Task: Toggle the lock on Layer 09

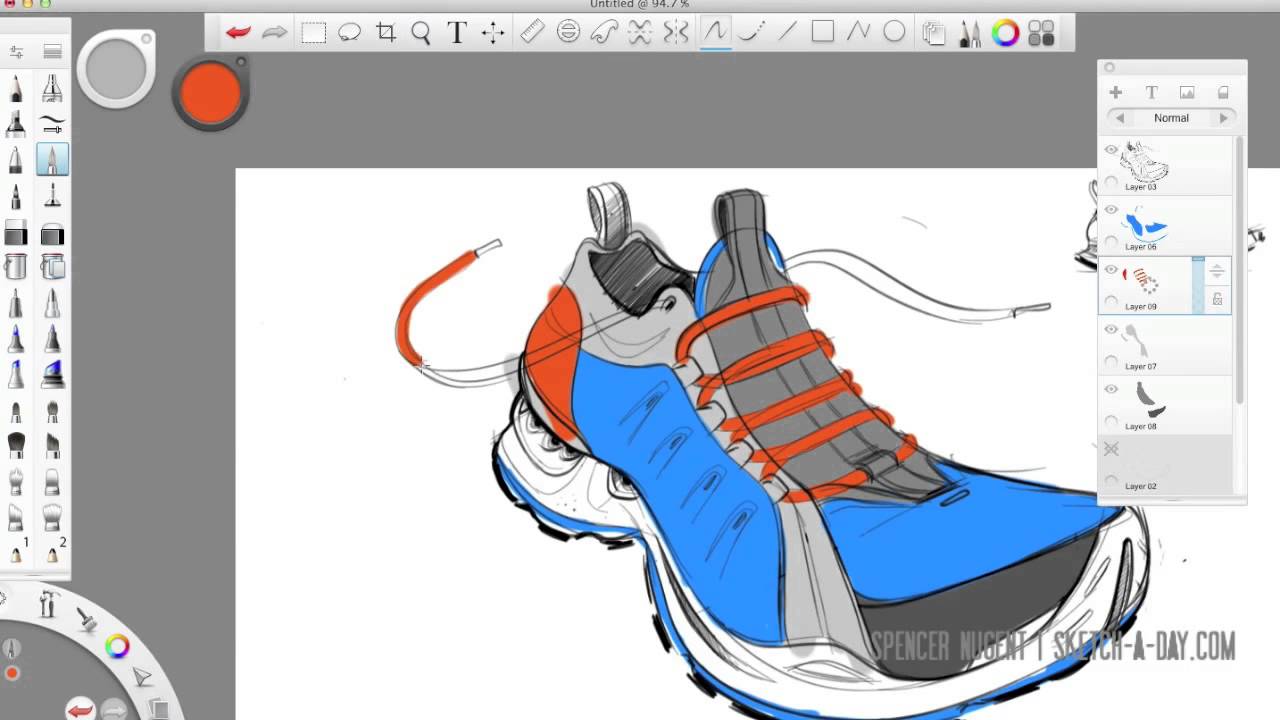Action: 1218,298
